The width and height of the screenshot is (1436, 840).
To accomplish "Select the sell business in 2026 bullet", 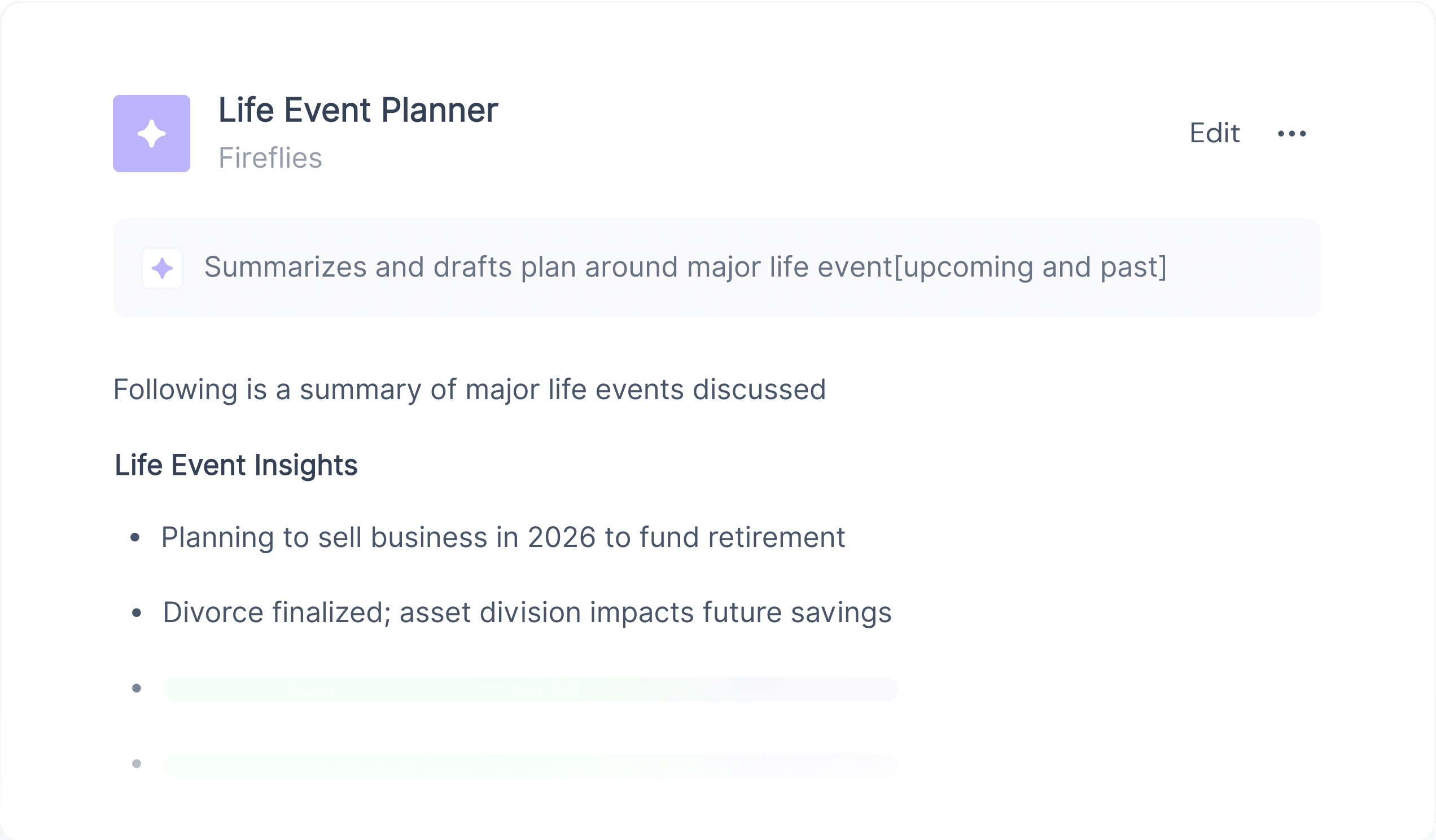I will pyautogui.click(x=503, y=537).
